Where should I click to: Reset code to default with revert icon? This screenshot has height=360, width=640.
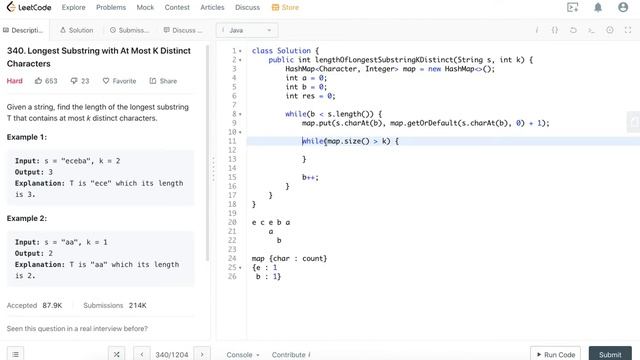tap(573, 30)
